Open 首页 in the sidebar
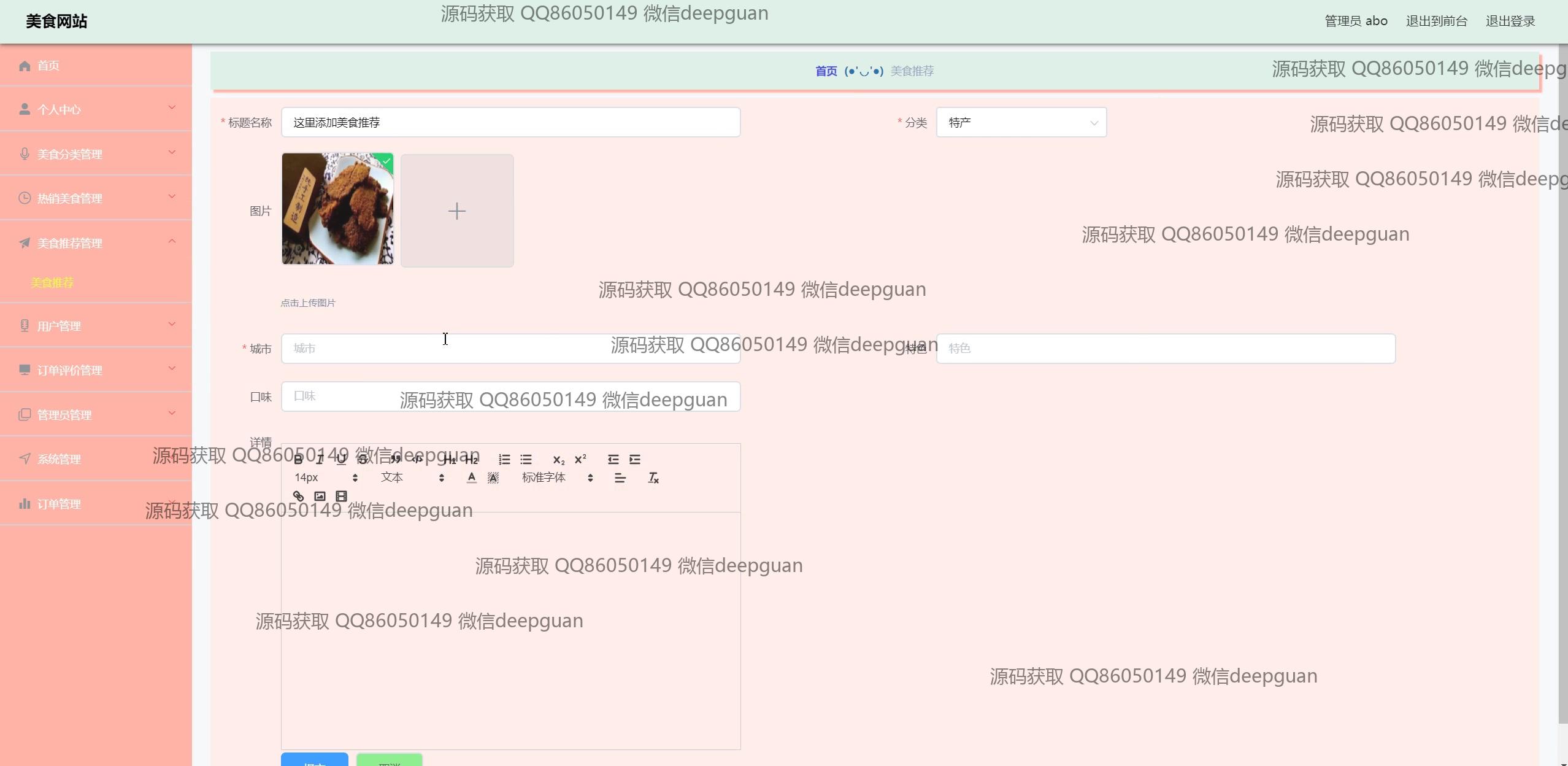 click(x=48, y=66)
